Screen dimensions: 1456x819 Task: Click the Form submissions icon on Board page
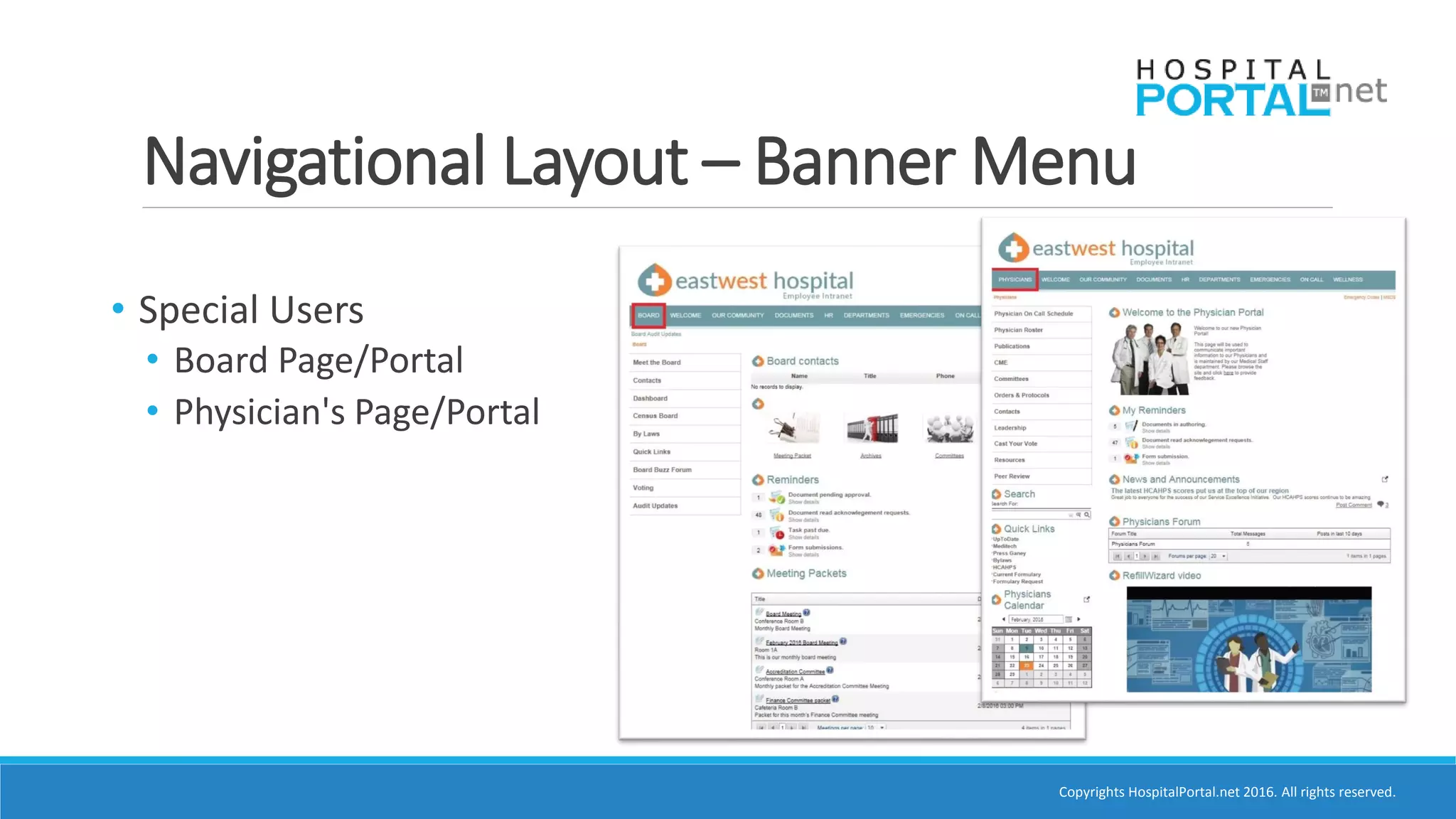(777, 550)
